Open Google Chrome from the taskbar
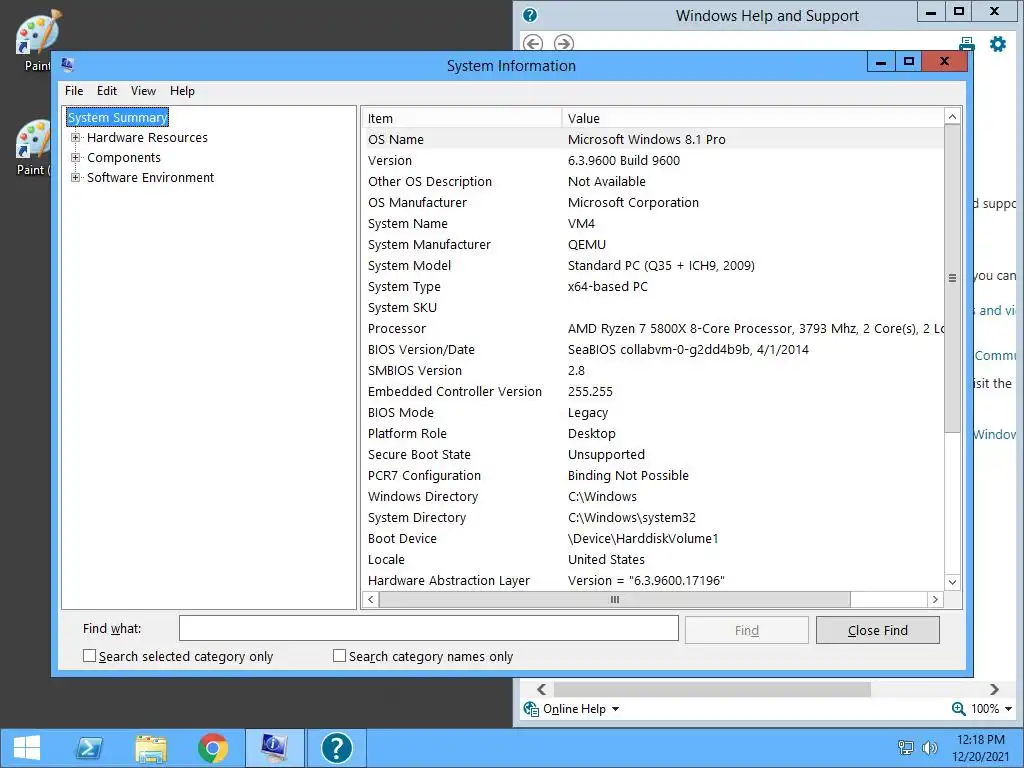The height and width of the screenshot is (768, 1024). [213, 748]
